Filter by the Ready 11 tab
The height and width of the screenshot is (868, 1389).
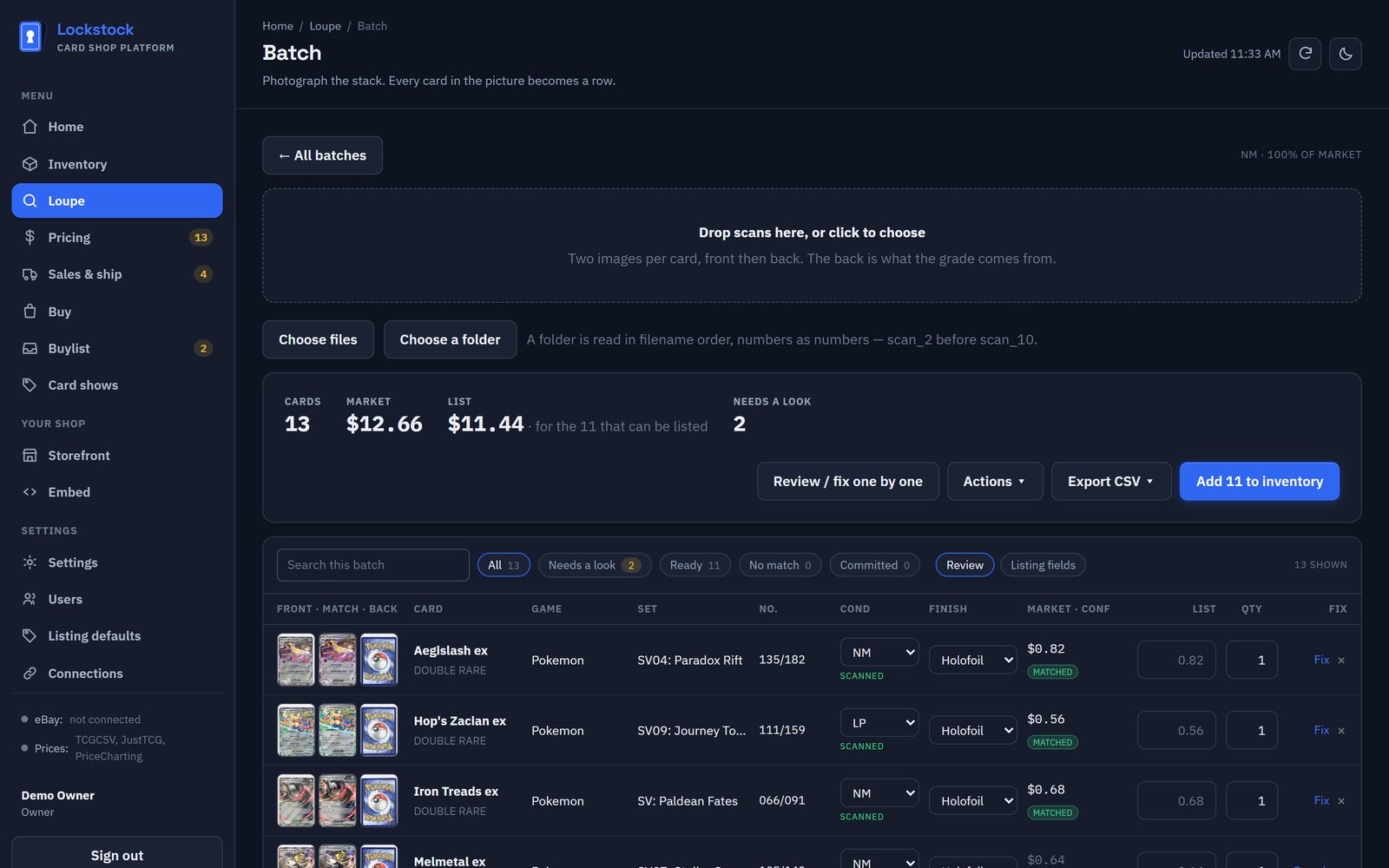tap(695, 565)
